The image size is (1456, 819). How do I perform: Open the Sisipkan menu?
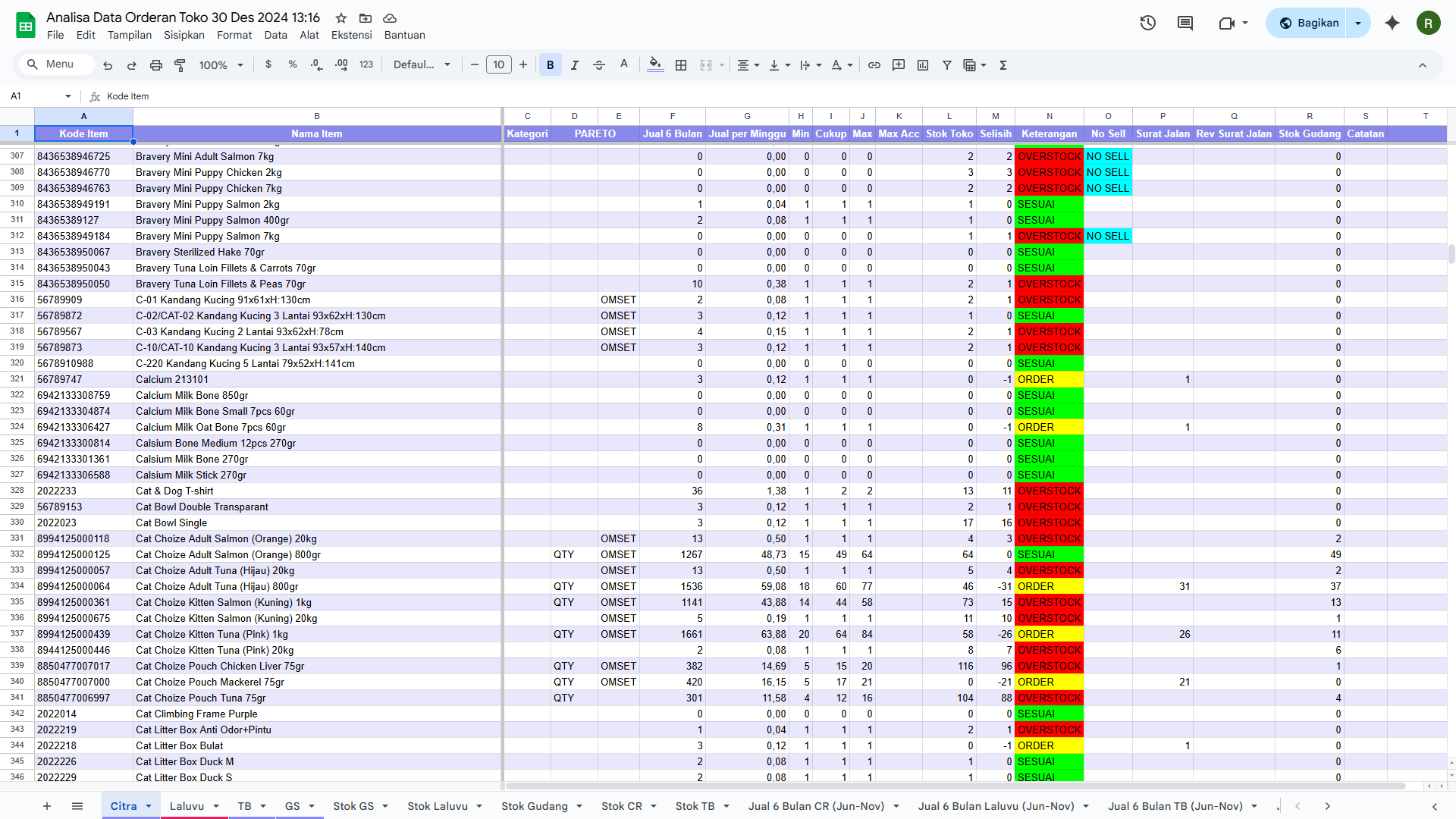[184, 35]
